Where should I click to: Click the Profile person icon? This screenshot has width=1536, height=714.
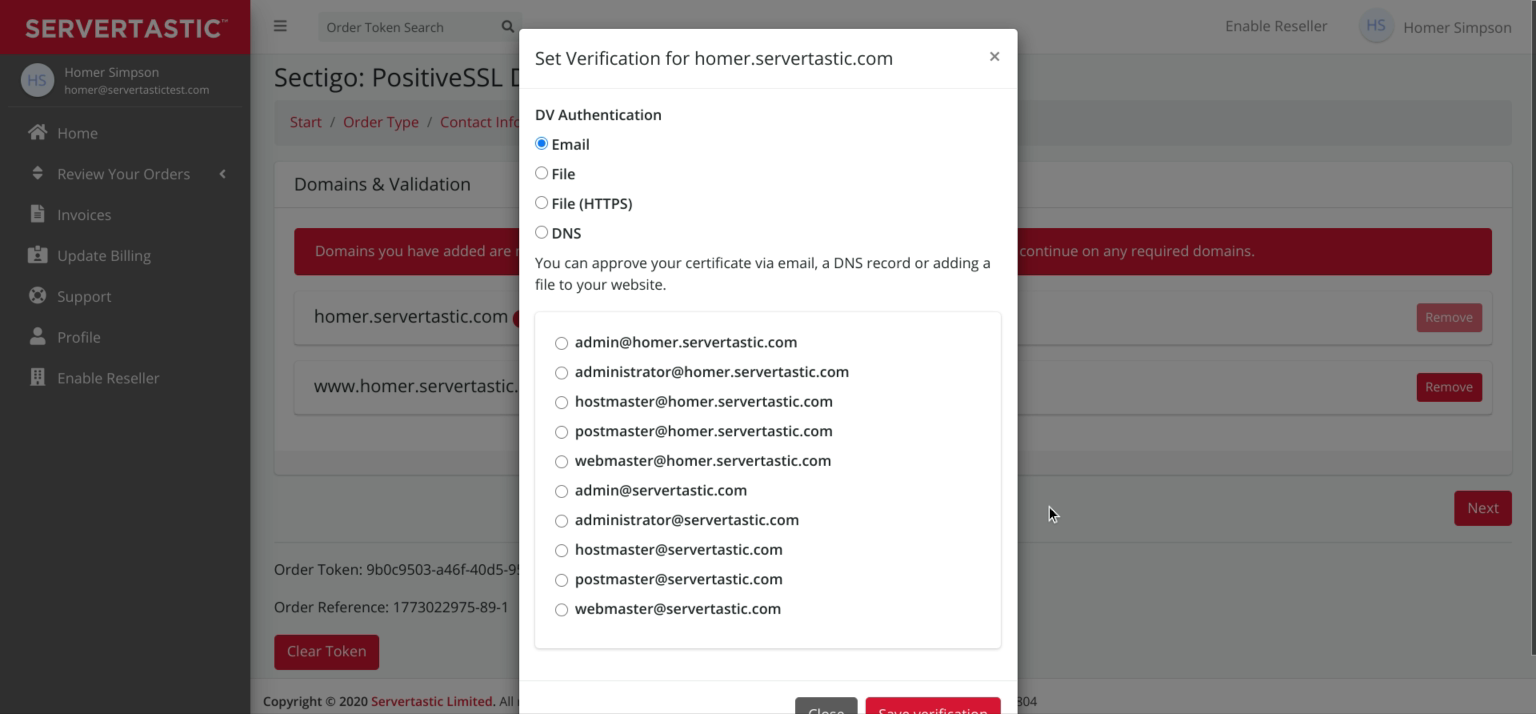(37, 337)
